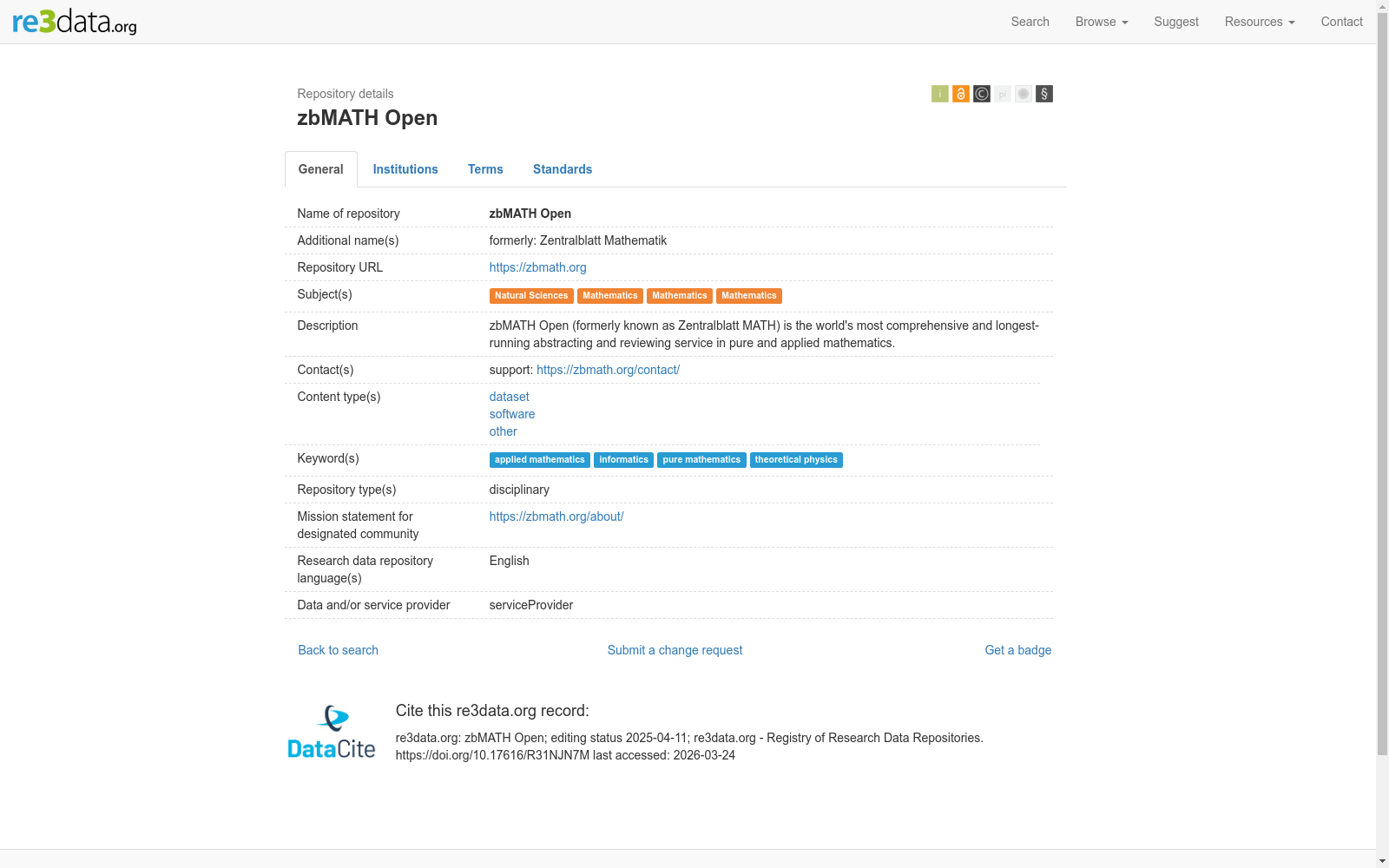Click the orange open access lock icon
The image size is (1389, 868).
(960, 94)
